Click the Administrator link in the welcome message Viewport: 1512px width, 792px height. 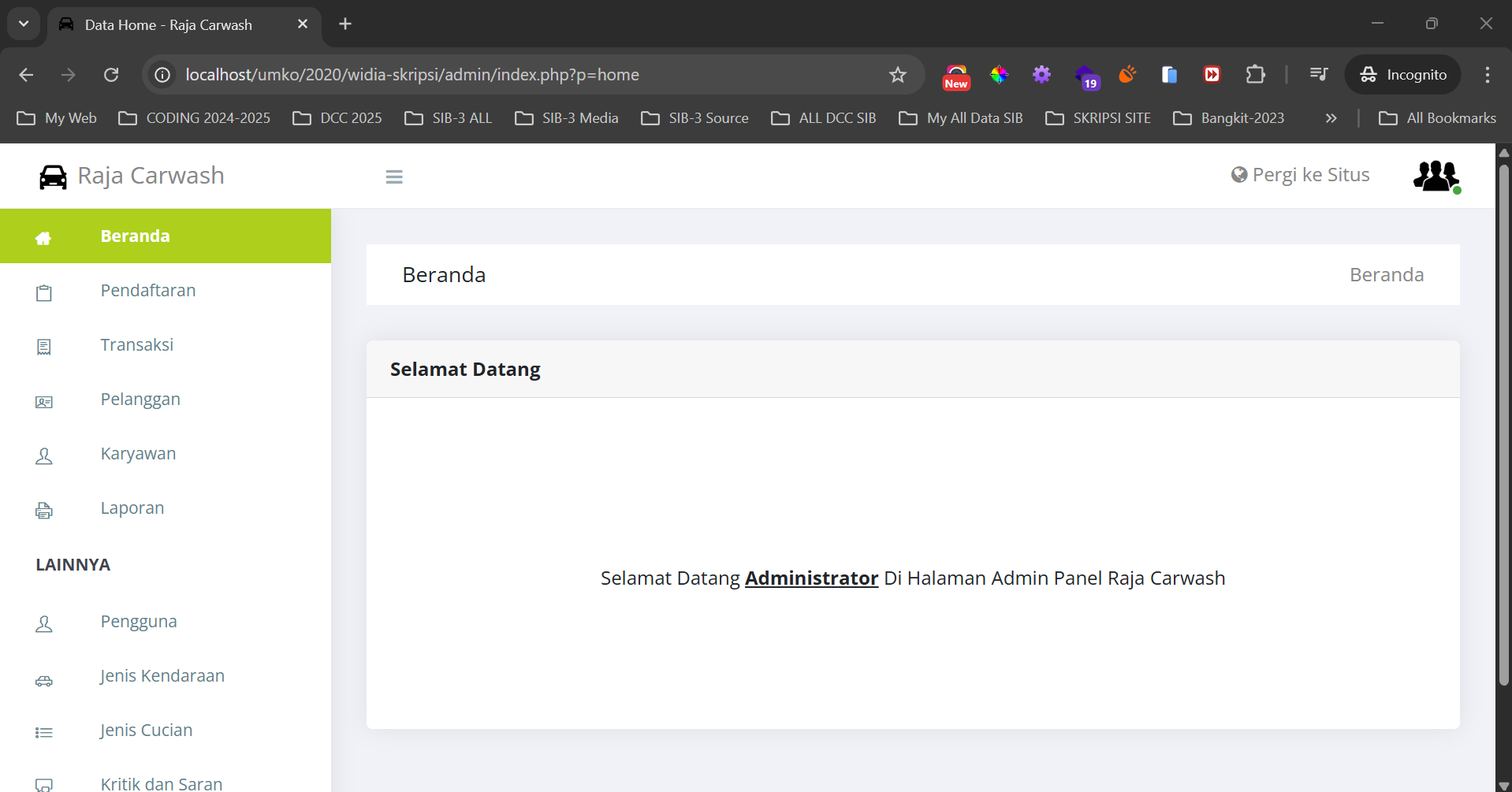[x=811, y=578]
